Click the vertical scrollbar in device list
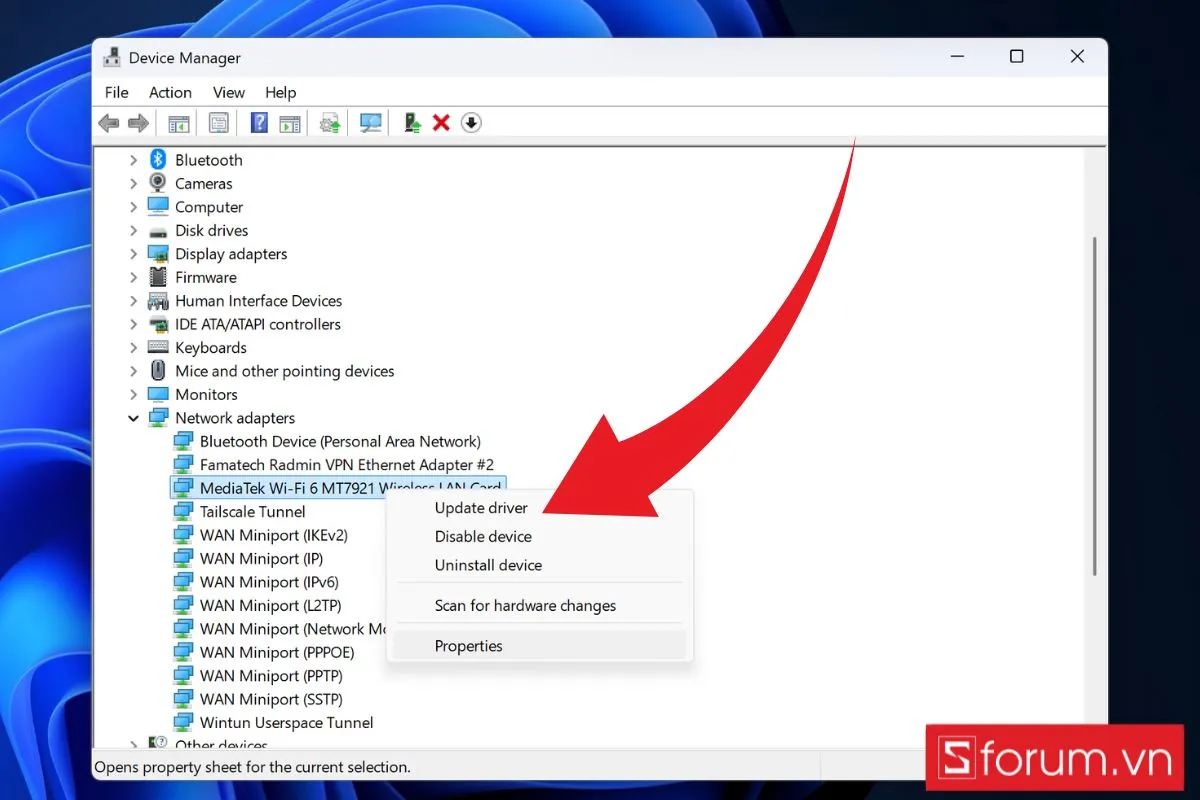1200x800 pixels. [1096, 400]
